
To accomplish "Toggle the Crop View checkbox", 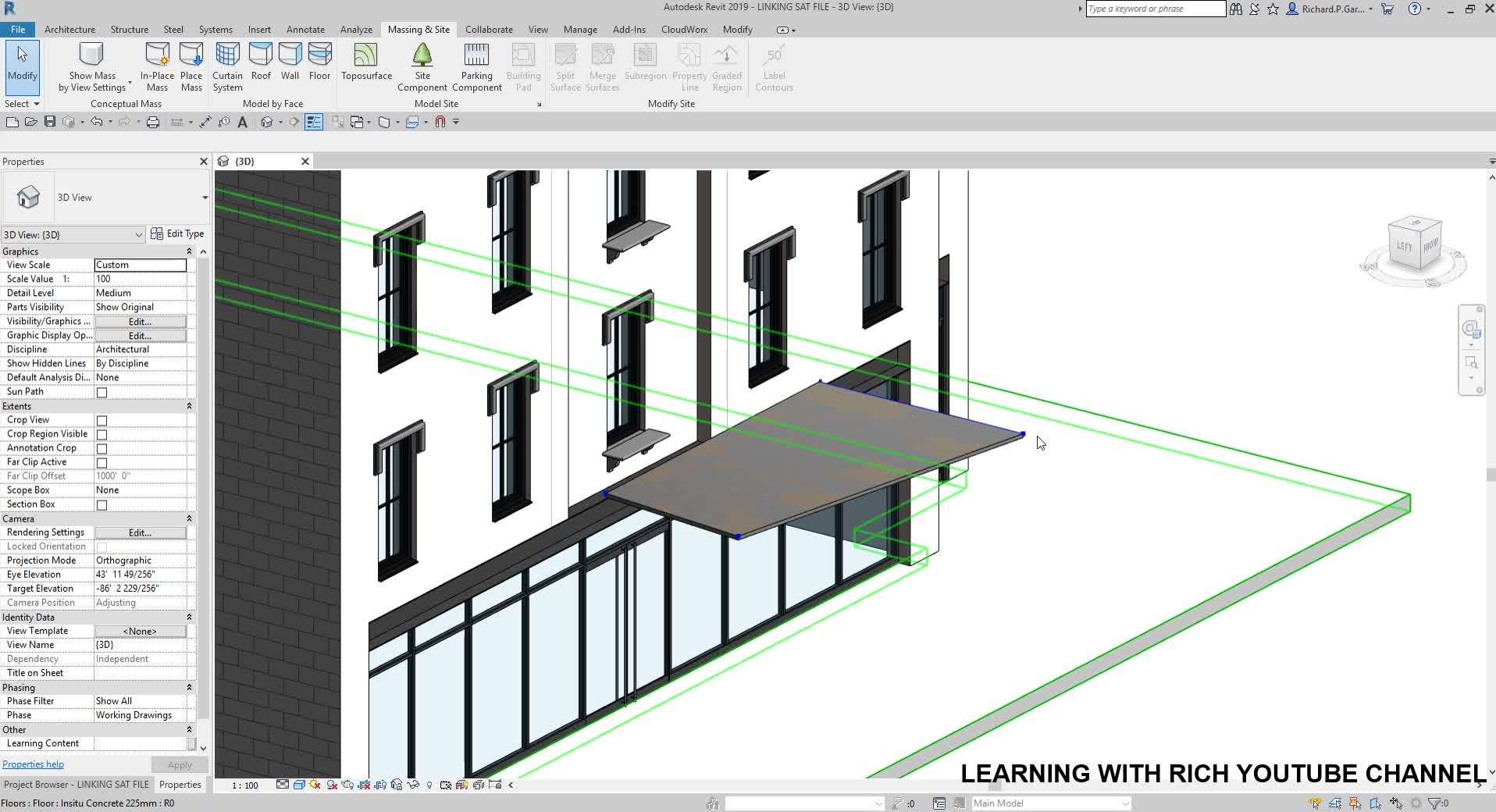I will 102,420.
